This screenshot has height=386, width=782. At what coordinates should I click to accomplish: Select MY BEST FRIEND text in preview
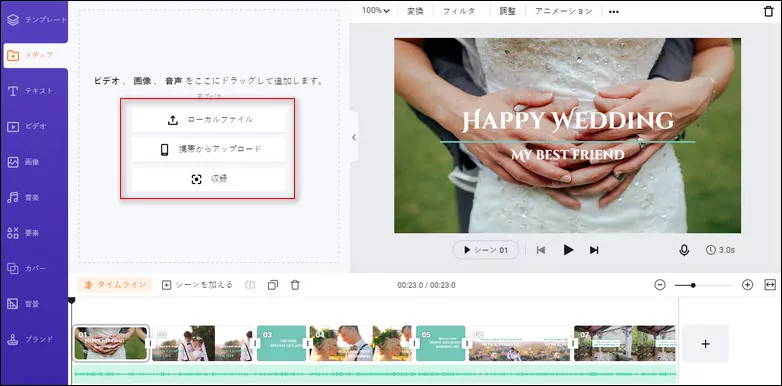568,154
